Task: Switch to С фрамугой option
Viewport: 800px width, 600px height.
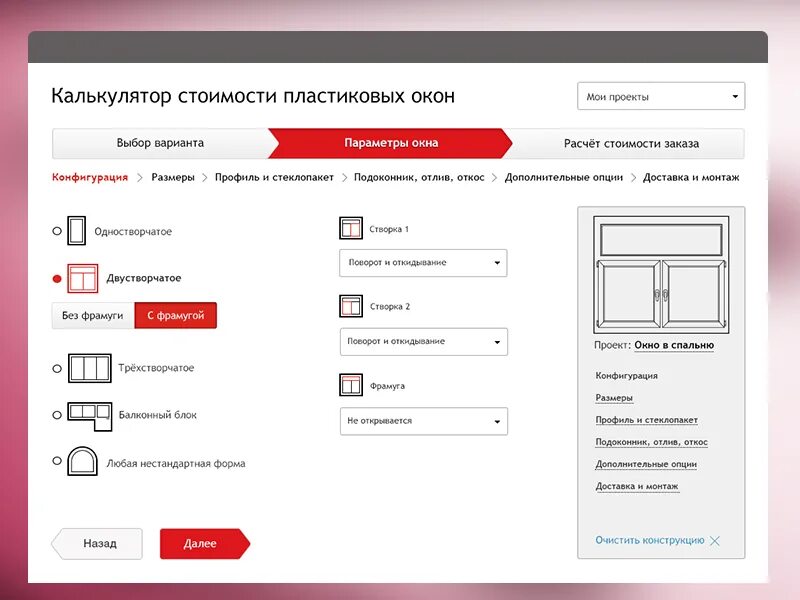Action: click(x=176, y=315)
